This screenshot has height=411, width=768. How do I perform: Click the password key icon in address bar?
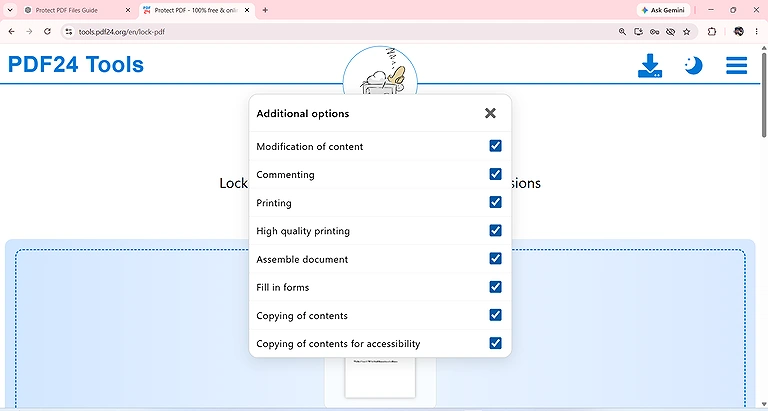pos(654,32)
